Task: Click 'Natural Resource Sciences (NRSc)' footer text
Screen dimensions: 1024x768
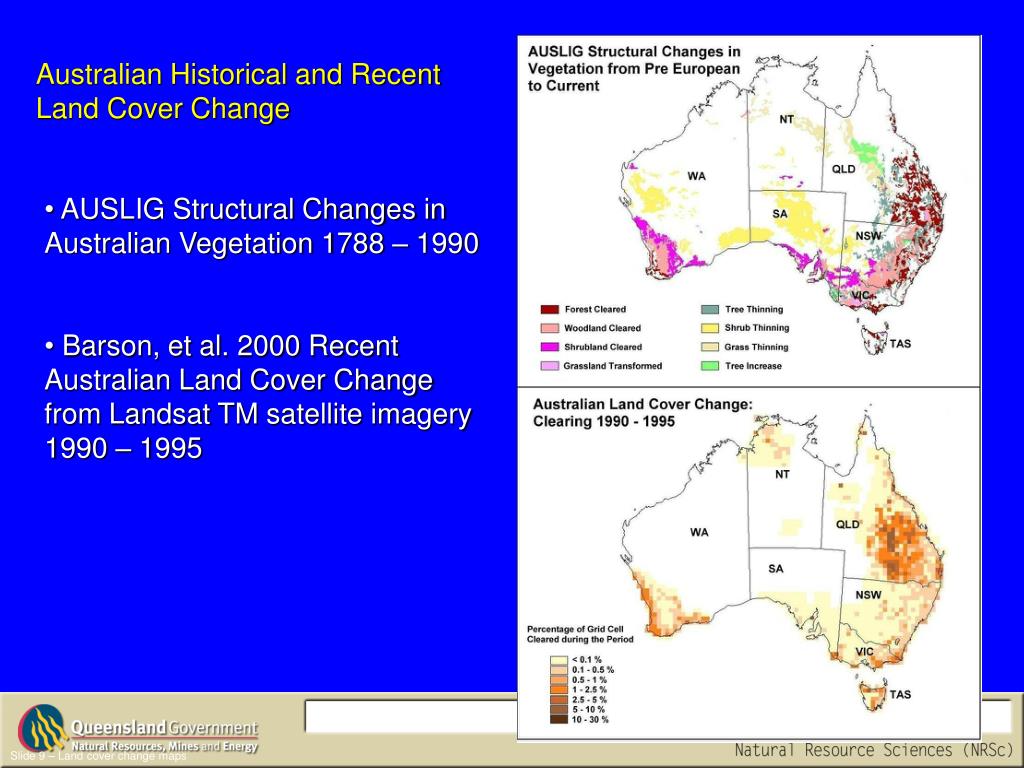Action: coord(874,750)
